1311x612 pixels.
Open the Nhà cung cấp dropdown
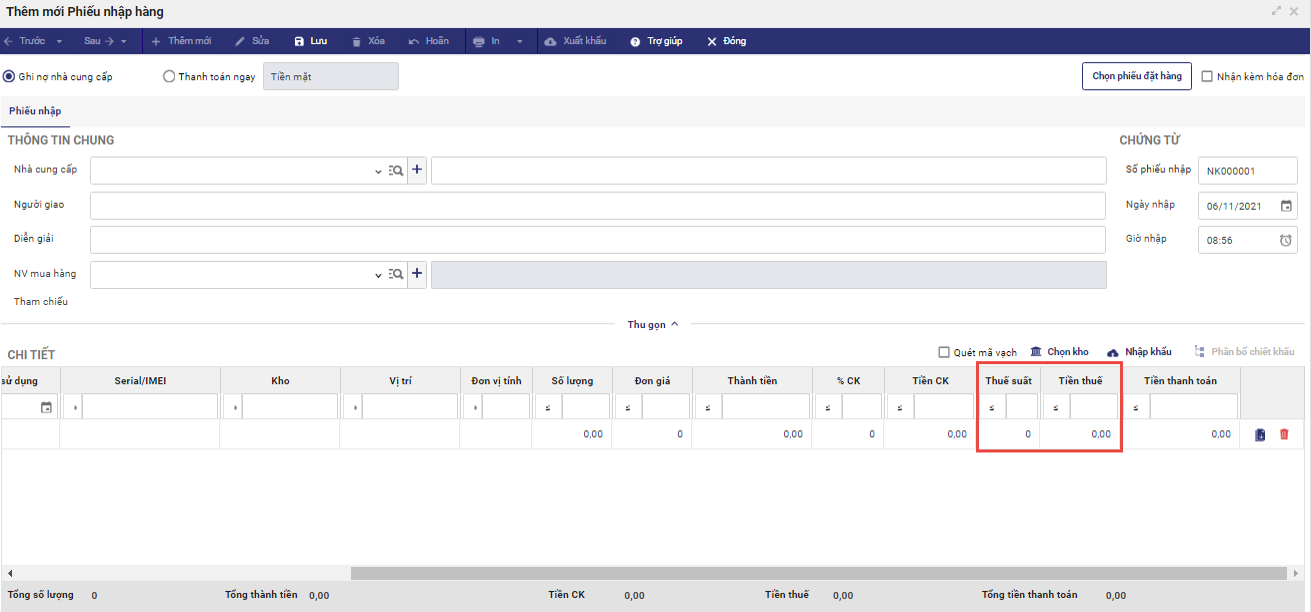click(378, 171)
